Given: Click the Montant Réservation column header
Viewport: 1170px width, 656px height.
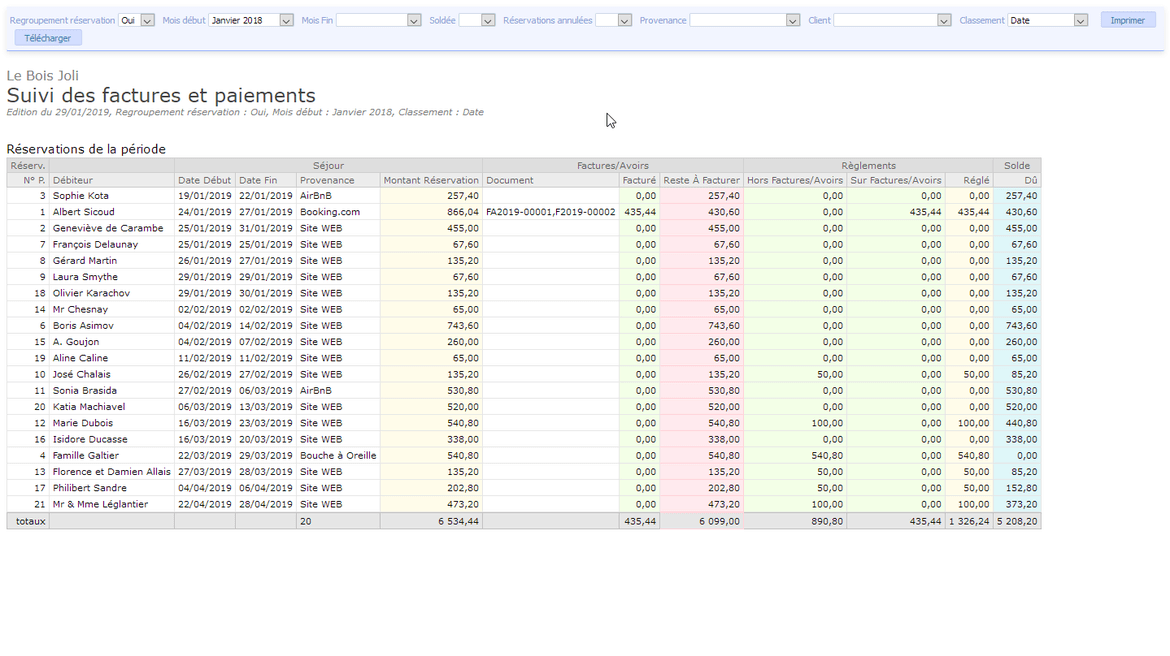Looking at the screenshot, I should pos(431,181).
